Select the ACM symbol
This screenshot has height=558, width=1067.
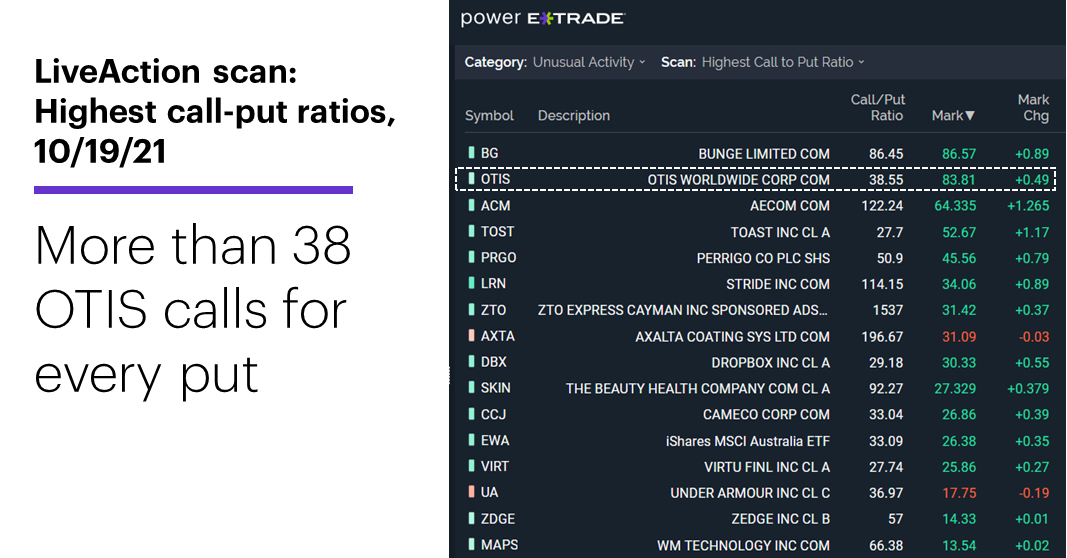(x=495, y=206)
